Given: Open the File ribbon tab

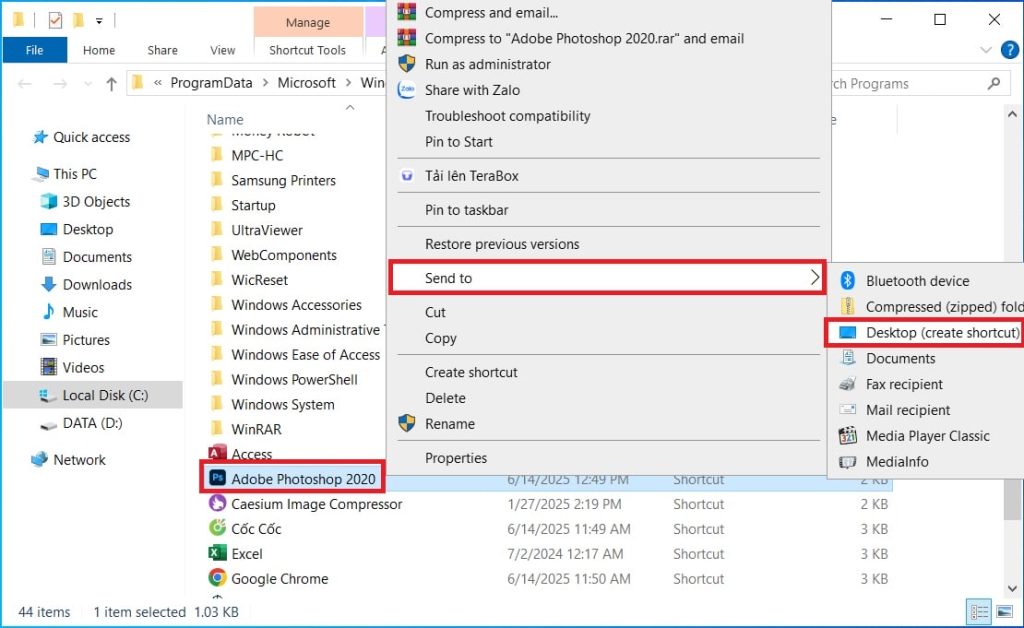Looking at the screenshot, I should click(35, 50).
